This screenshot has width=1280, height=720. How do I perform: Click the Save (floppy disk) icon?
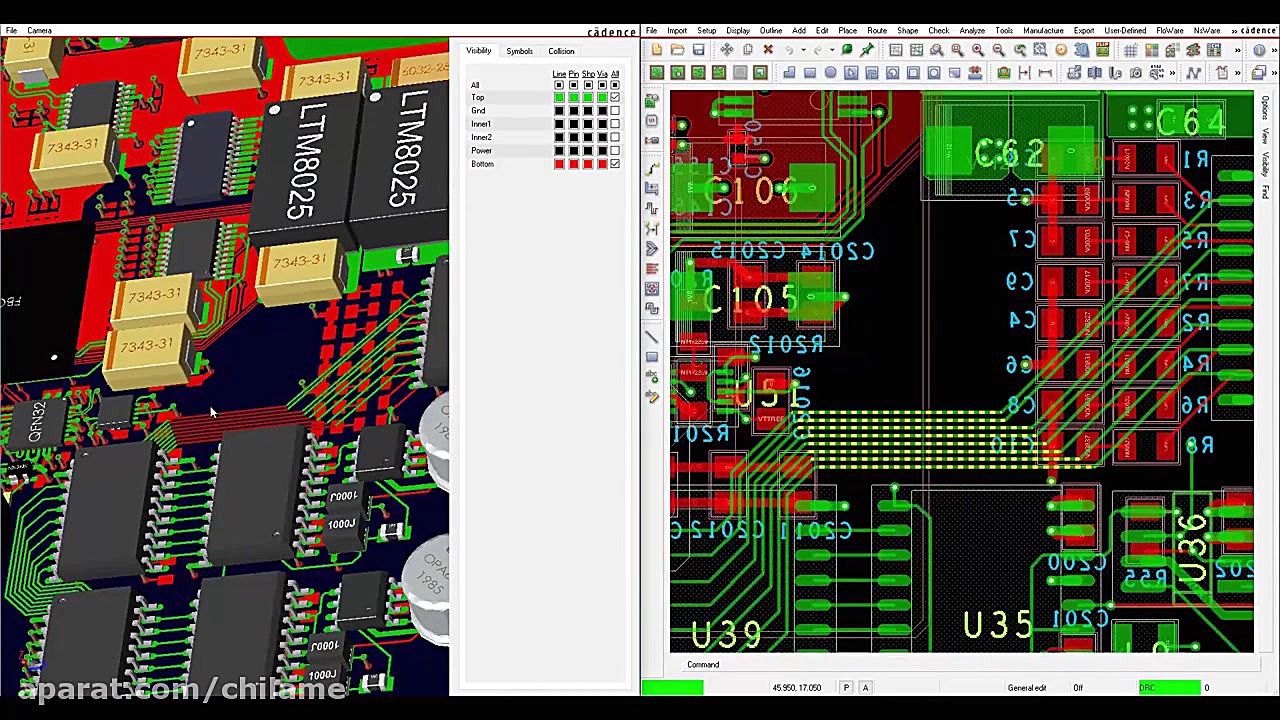pos(698,50)
